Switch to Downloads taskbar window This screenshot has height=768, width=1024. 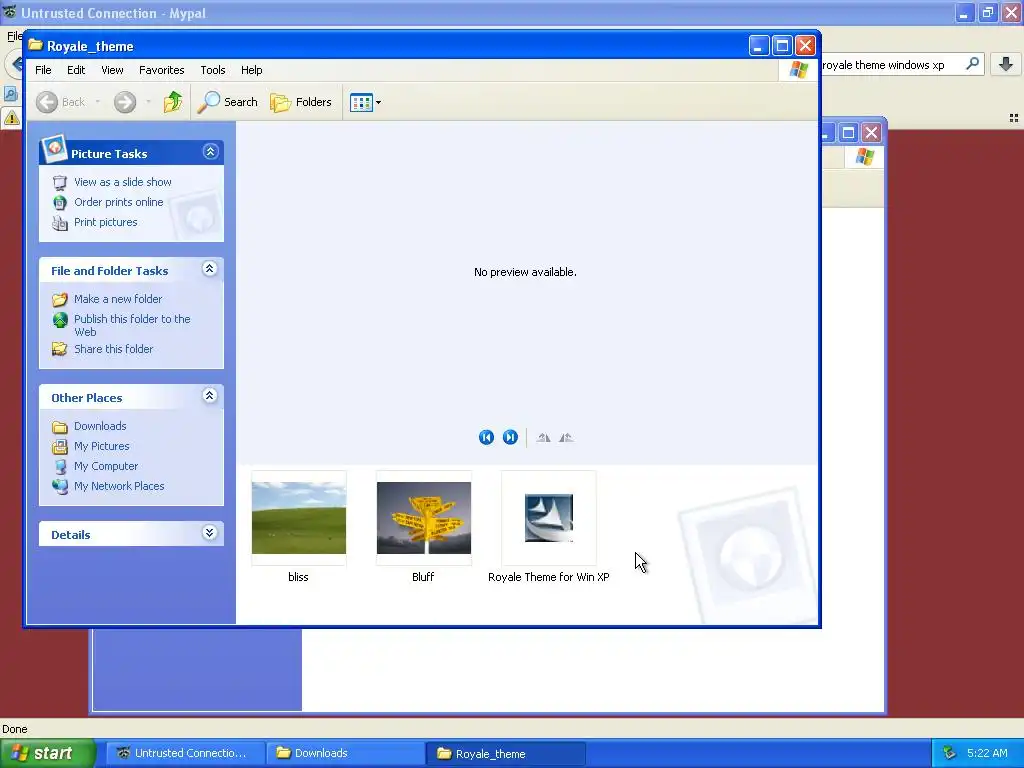point(346,753)
